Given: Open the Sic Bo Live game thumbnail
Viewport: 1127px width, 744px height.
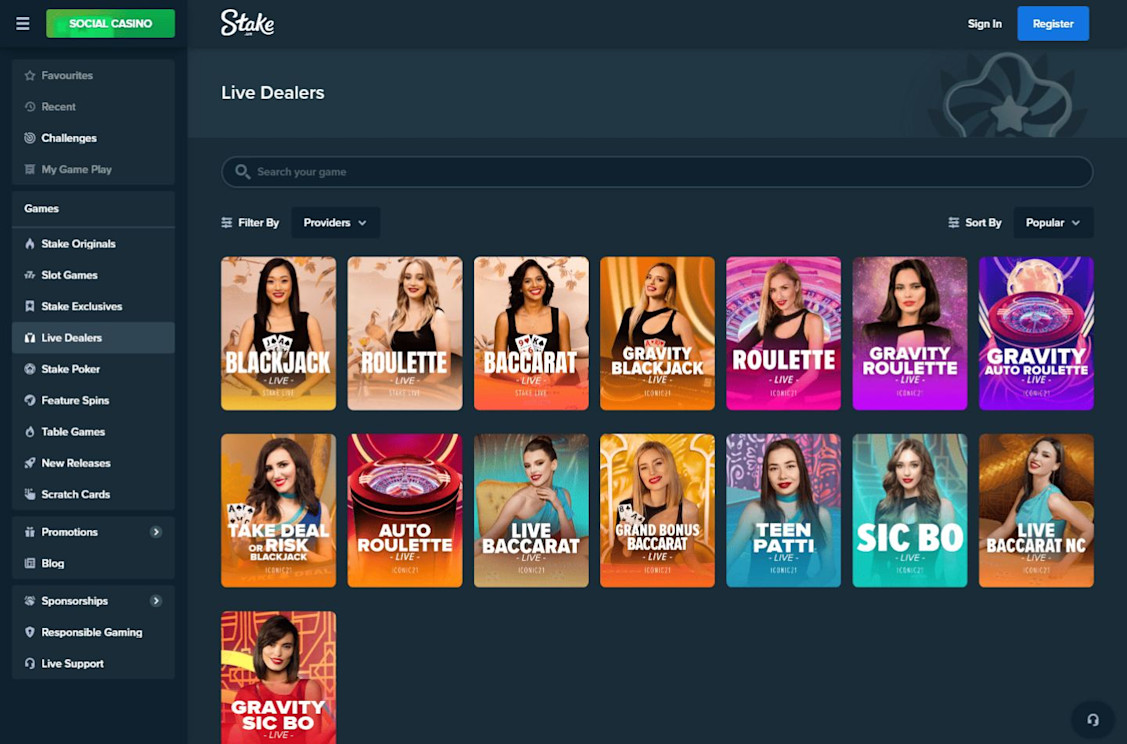Looking at the screenshot, I should click(909, 510).
